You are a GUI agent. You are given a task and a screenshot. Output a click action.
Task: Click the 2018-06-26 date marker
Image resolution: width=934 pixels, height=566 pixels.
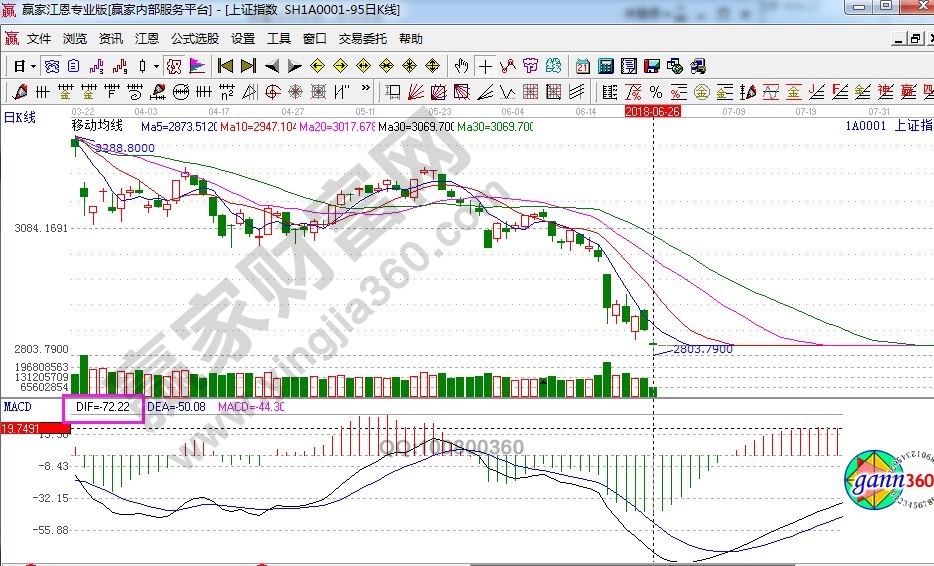click(x=653, y=111)
